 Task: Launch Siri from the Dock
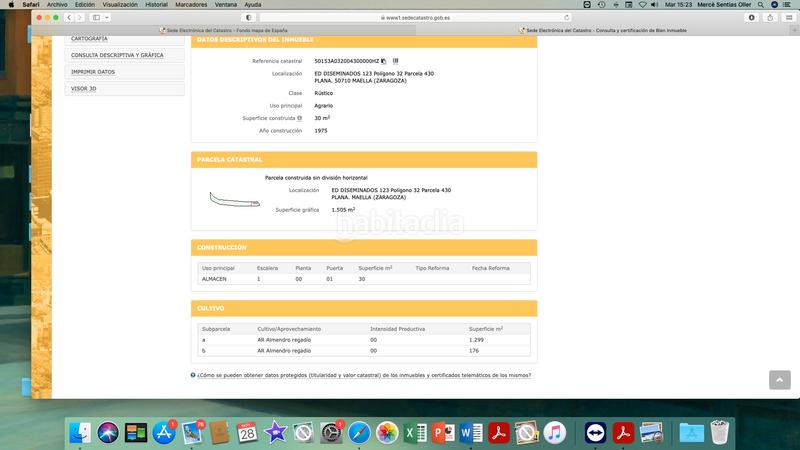click(108, 433)
